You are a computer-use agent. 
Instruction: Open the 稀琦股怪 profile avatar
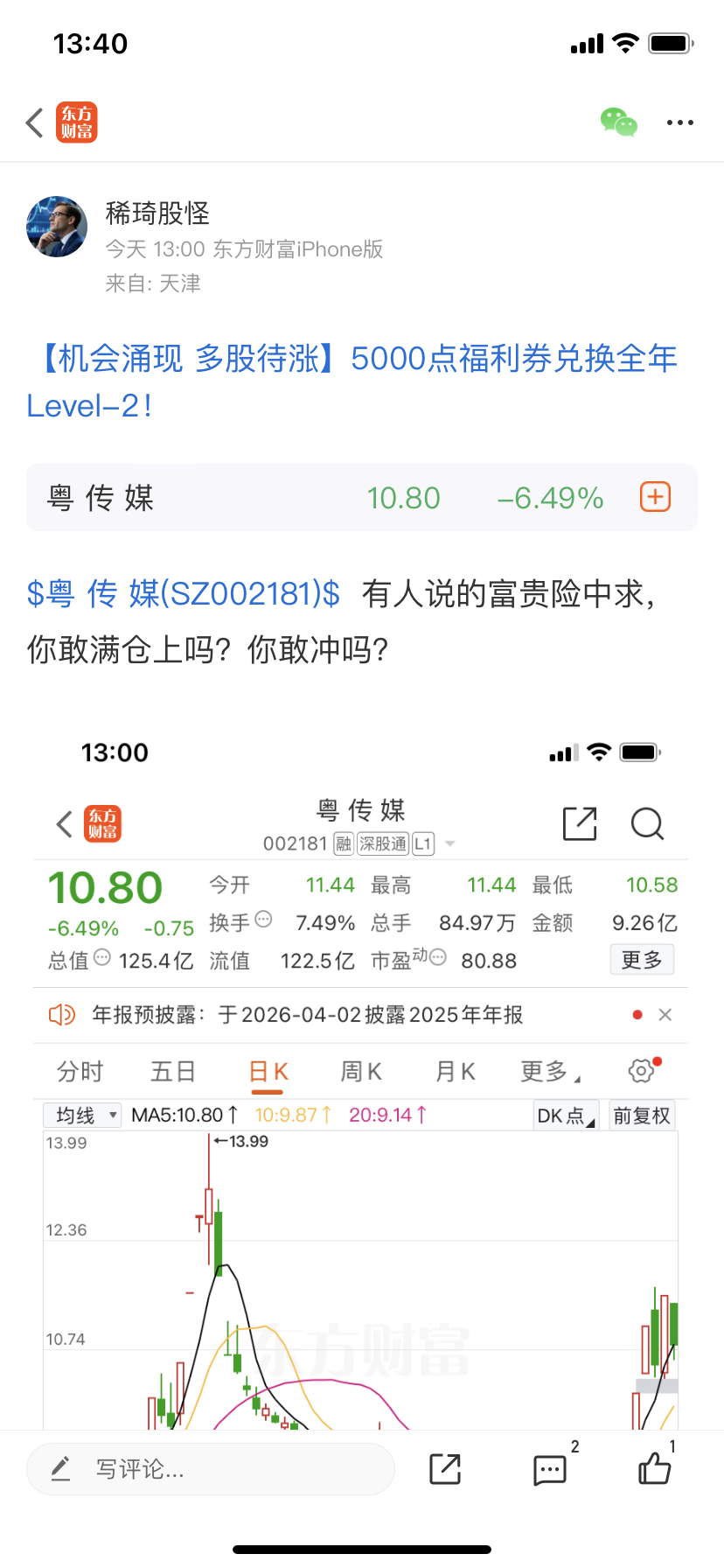click(x=57, y=227)
